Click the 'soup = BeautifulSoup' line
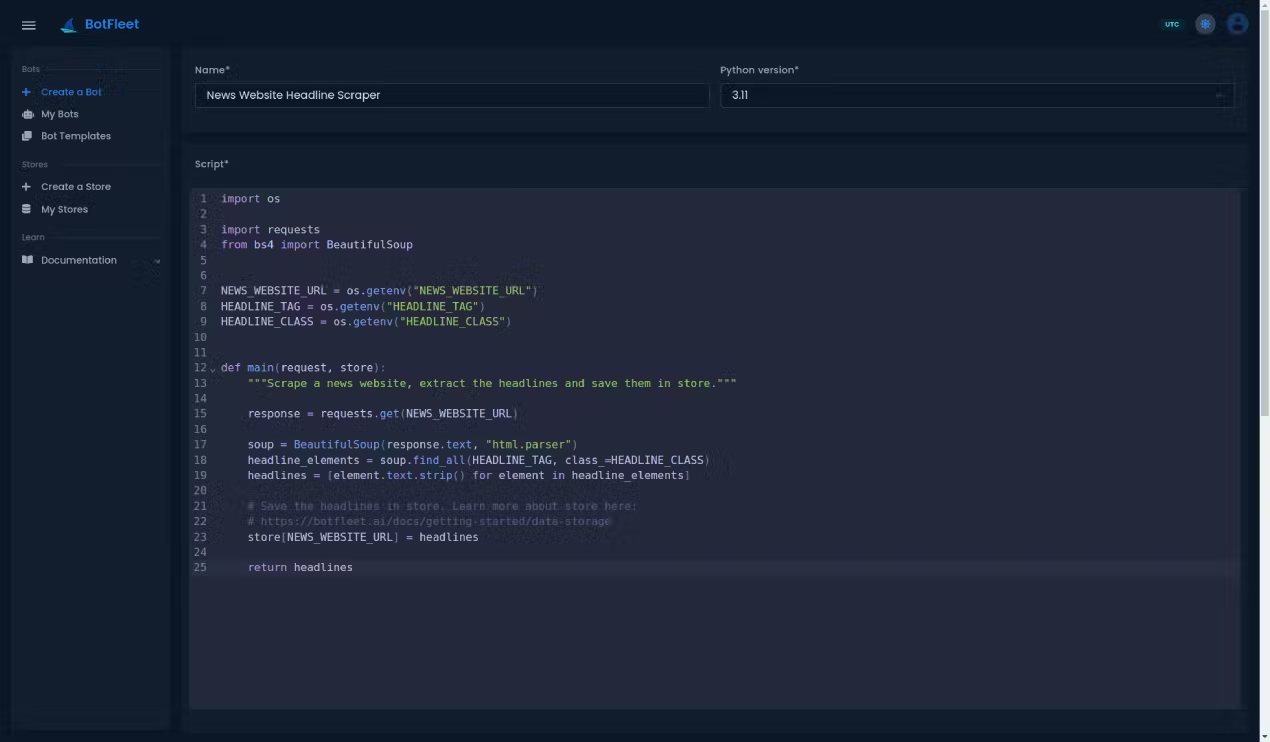Viewport: 1270px width, 742px height. (x=413, y=444)
